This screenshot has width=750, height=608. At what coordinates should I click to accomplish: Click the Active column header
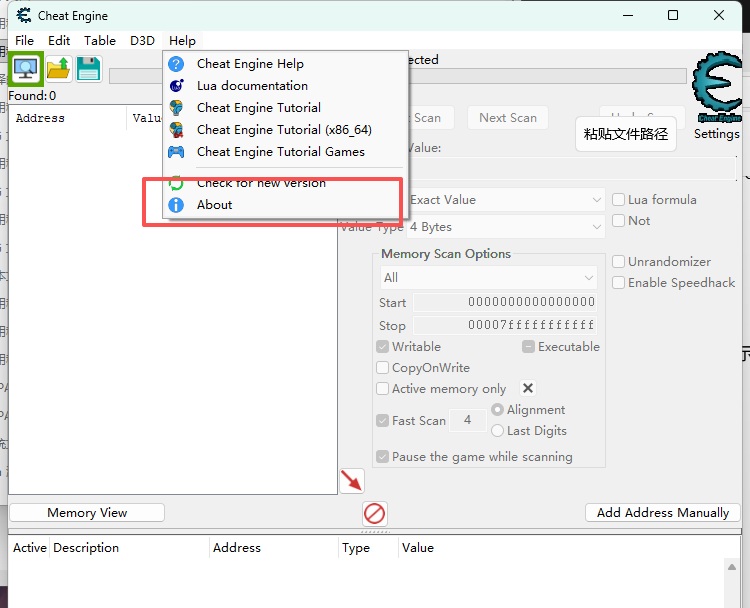[30, 548]
